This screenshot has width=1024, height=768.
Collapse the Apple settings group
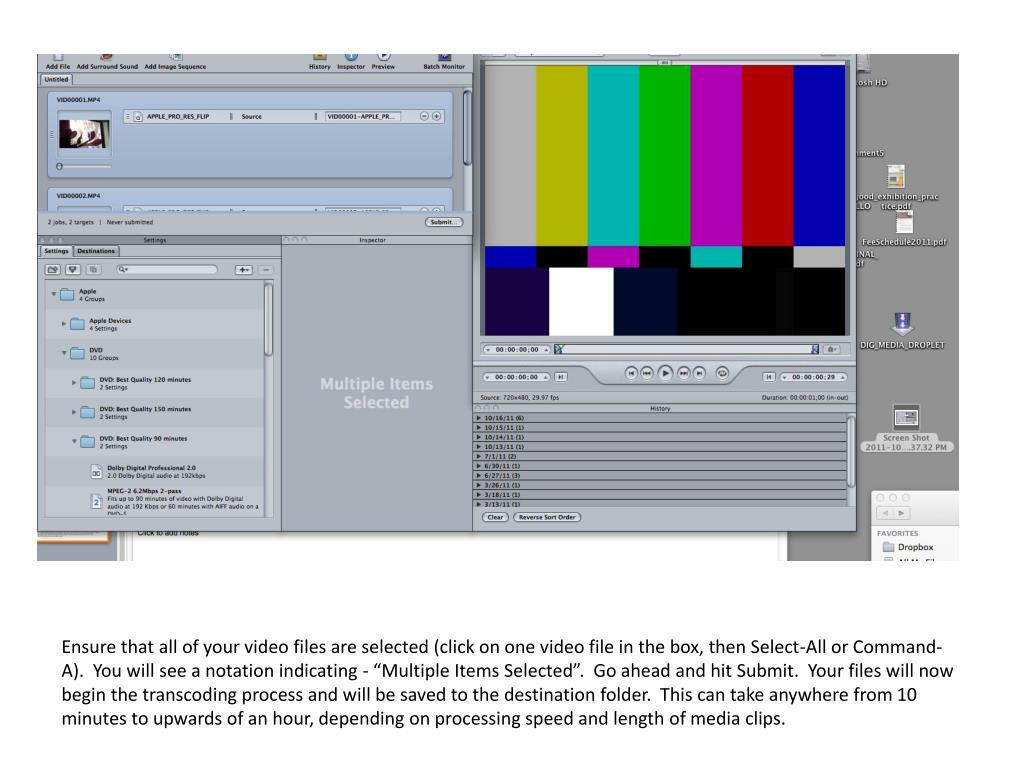54,294
